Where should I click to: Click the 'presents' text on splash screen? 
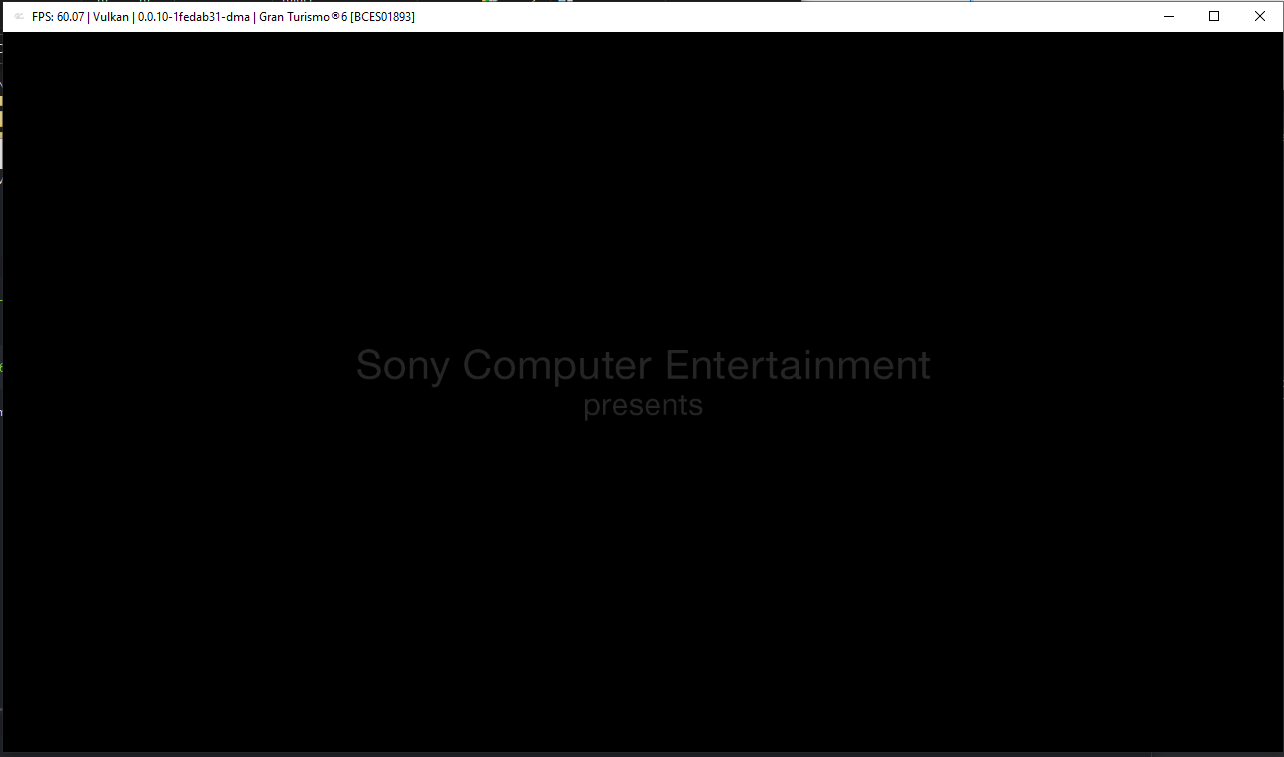pos(643,406)
